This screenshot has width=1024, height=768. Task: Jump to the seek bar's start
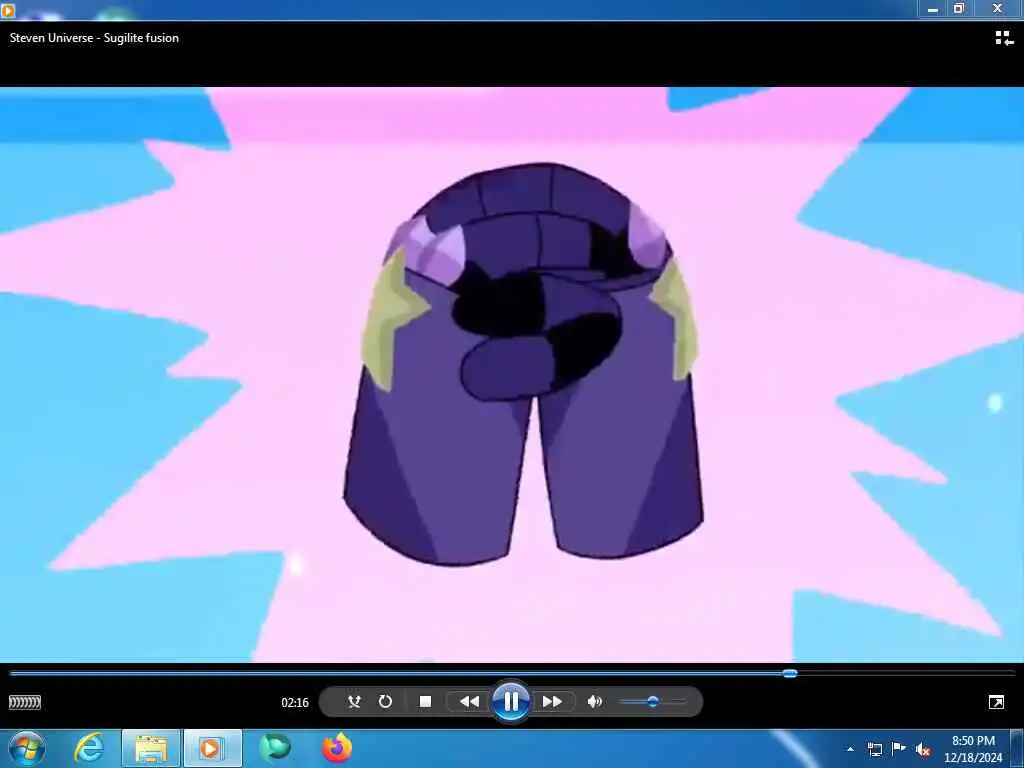click(x=12, y=673)
